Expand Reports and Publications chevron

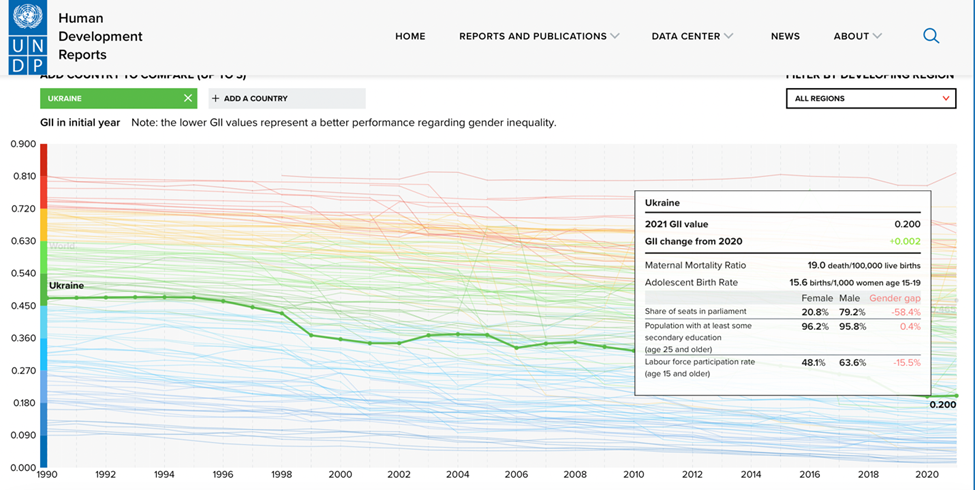click(x=615, y=36)
